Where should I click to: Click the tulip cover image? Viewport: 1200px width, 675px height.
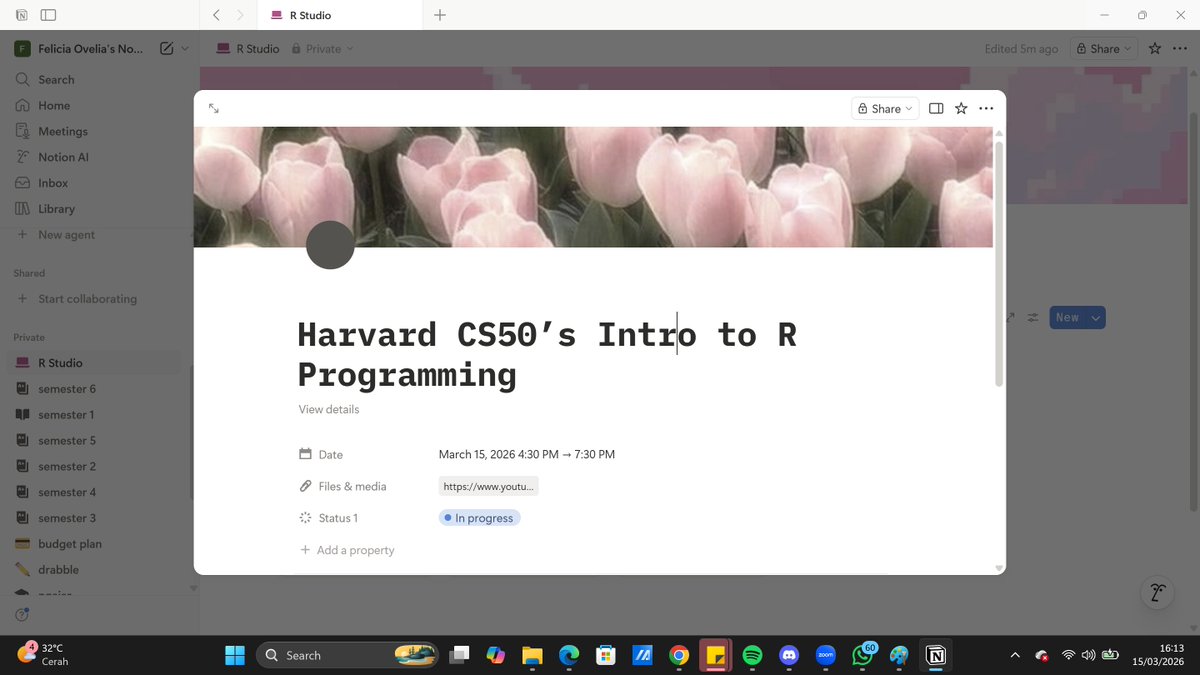pyautogui.click(x=593, y=186)
